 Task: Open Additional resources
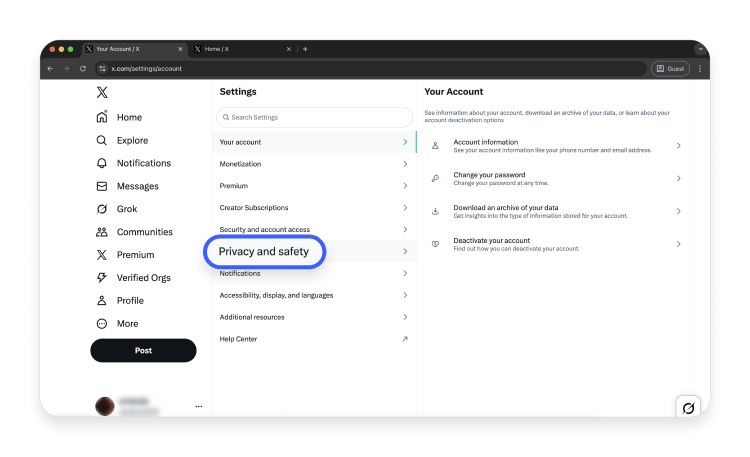(x=314, y=317)
